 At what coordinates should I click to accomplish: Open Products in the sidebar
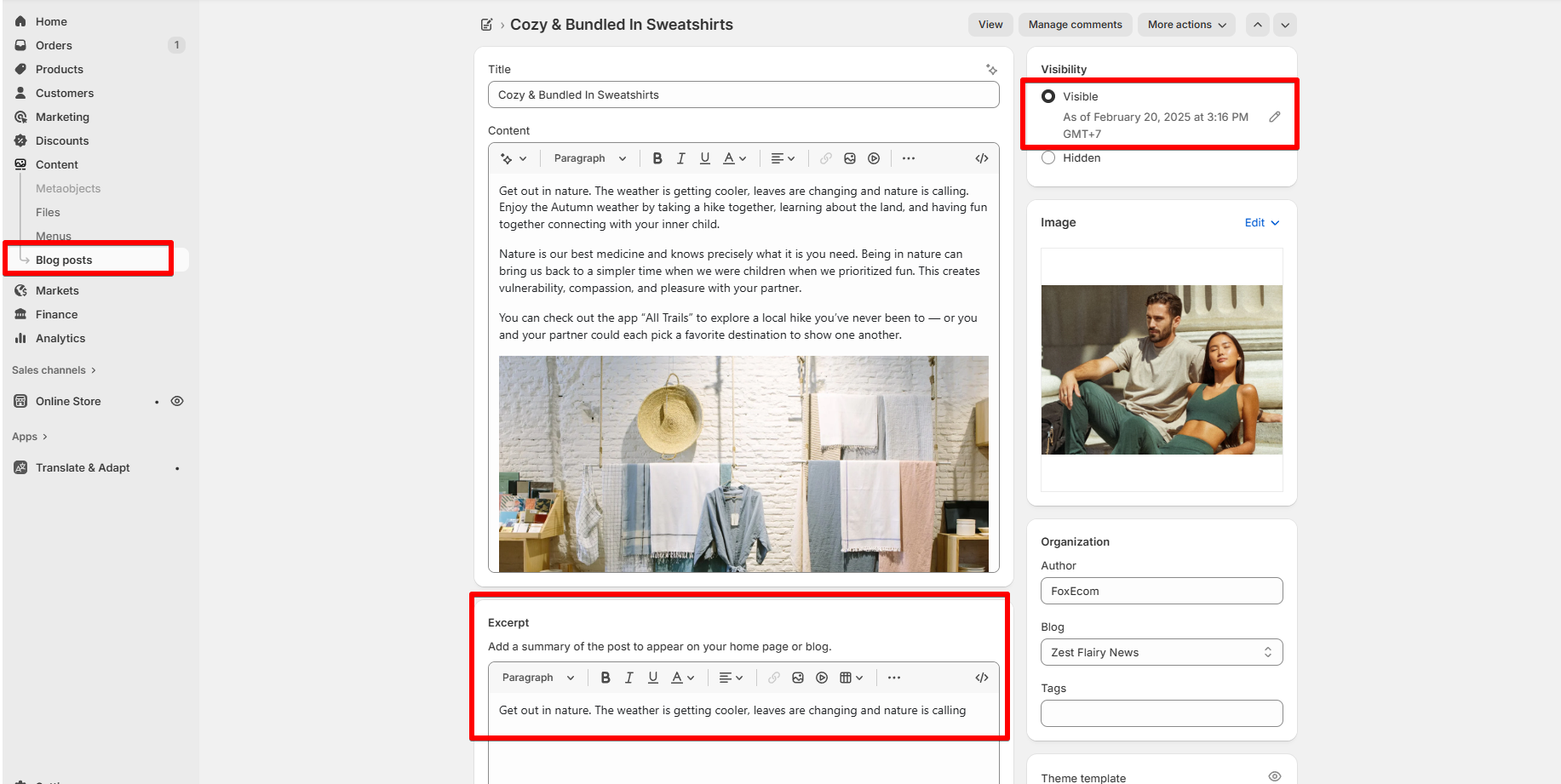[59, 69]
